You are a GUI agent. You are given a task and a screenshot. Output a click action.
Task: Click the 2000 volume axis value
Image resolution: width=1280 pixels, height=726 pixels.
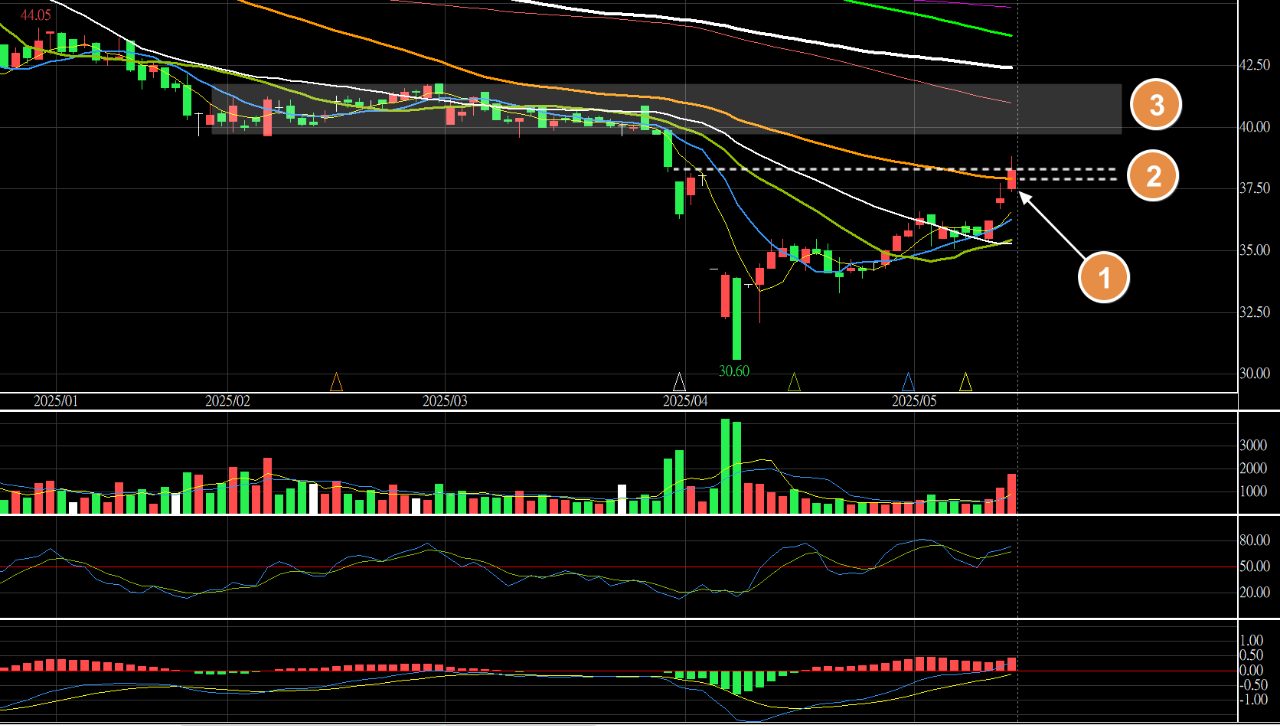1254,468
